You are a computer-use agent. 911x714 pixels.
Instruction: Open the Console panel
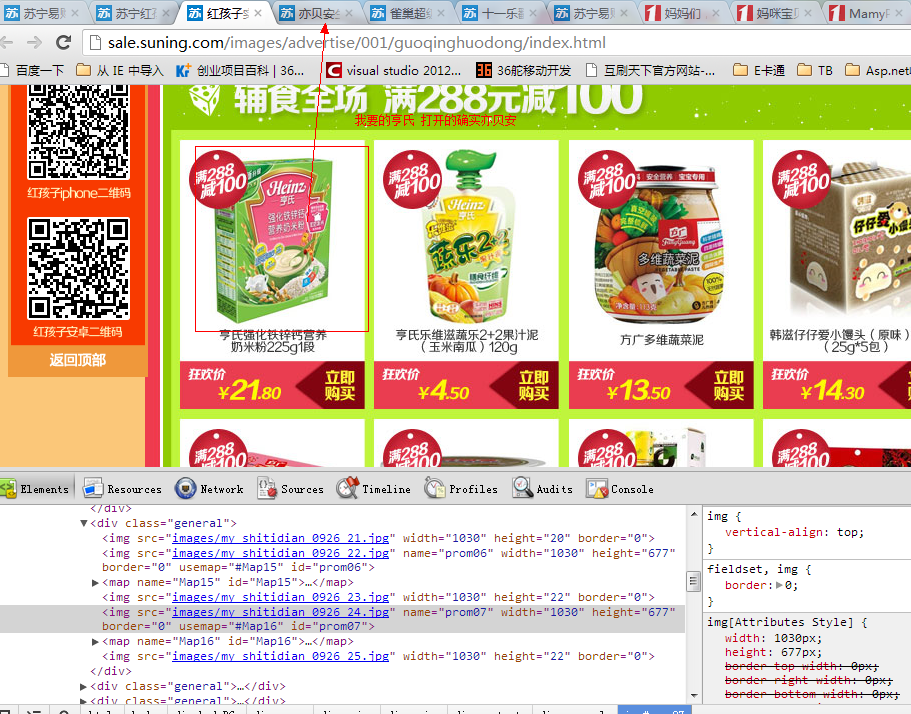pyautogui.click(x=620, y=489)
